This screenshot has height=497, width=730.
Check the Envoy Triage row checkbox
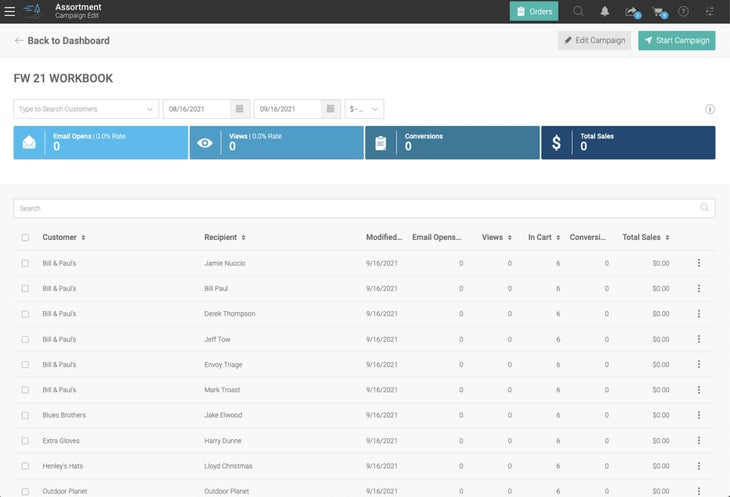[25, 364]
